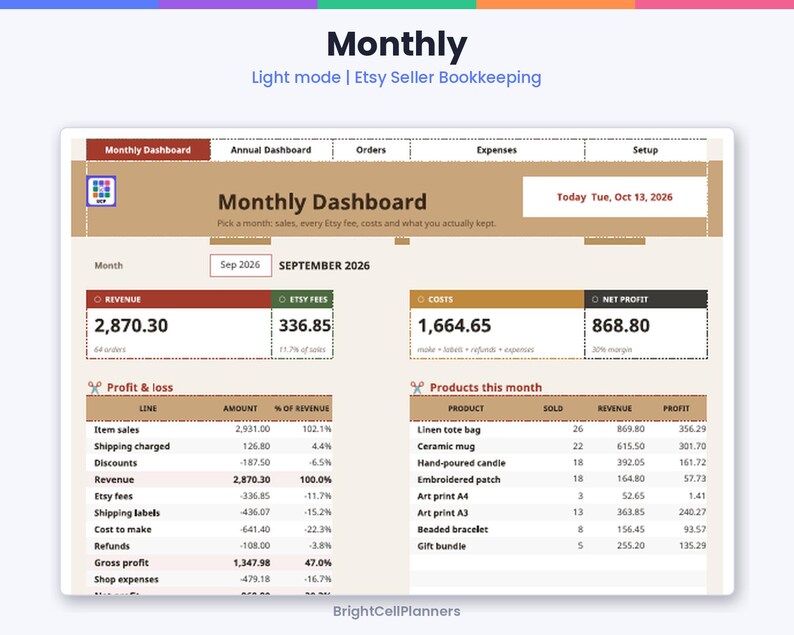Select the Today Tue, Oct 13, 2026 date box

(615, 197)
